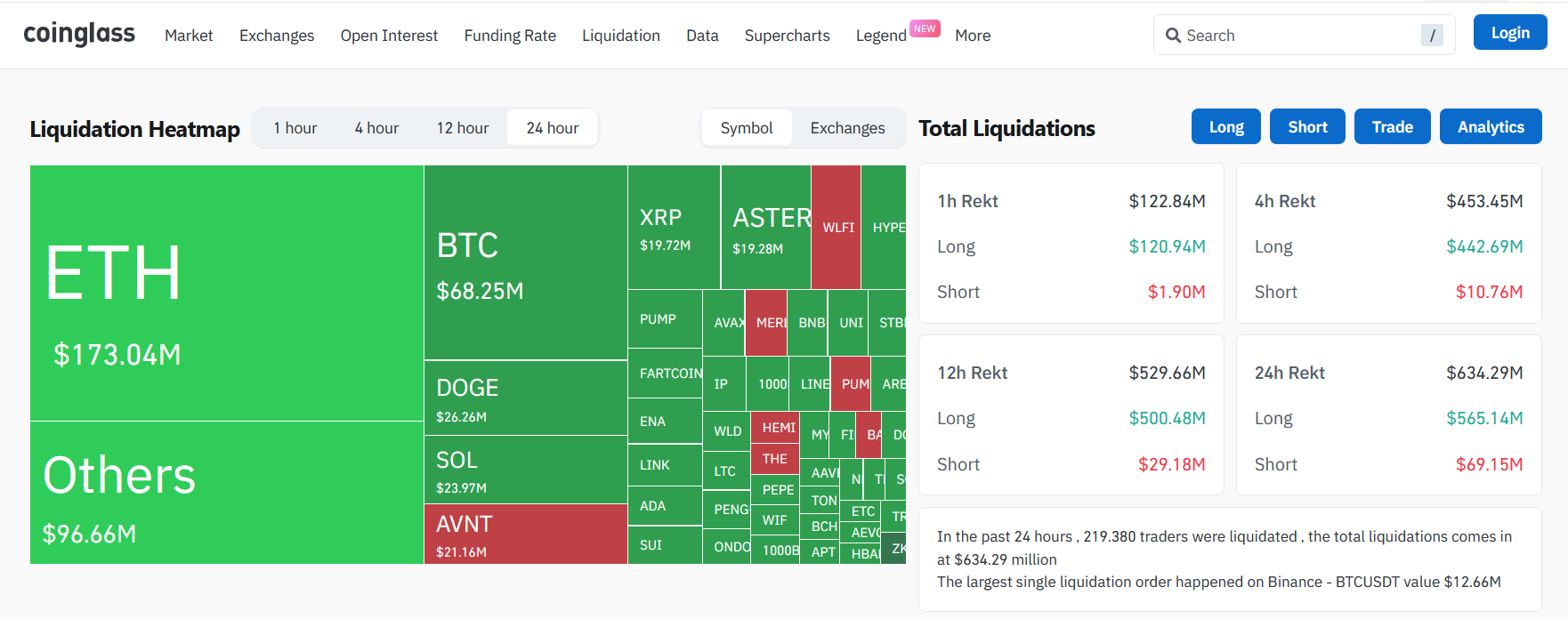
Task: Click the Analytics button
Action: click(x=1490, y=127)
